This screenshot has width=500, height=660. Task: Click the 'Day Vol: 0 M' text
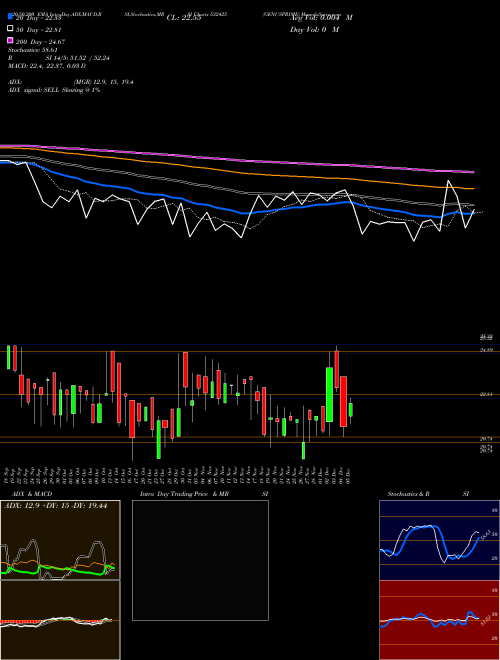314,29
